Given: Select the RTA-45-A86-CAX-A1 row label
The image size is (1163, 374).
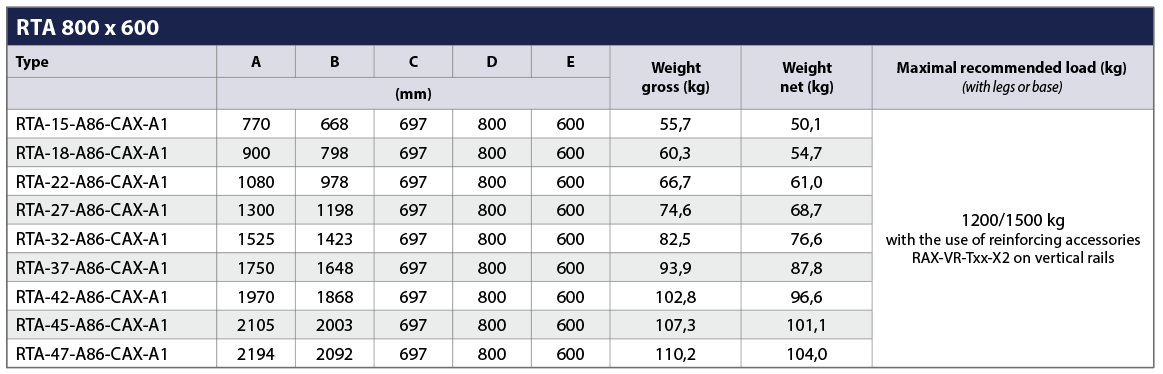Looking at the screenshot, I should coord(92,325).
